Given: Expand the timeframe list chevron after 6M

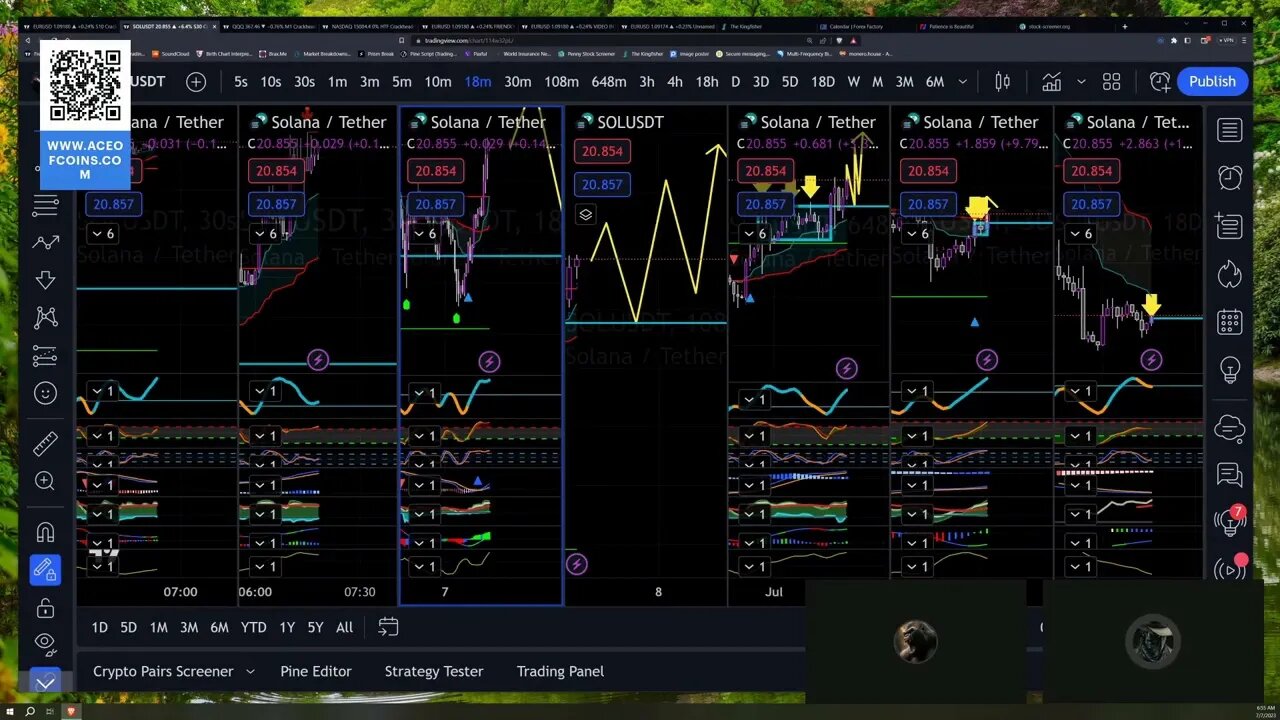Looking at the screenshot, I should tap(963, 82).
